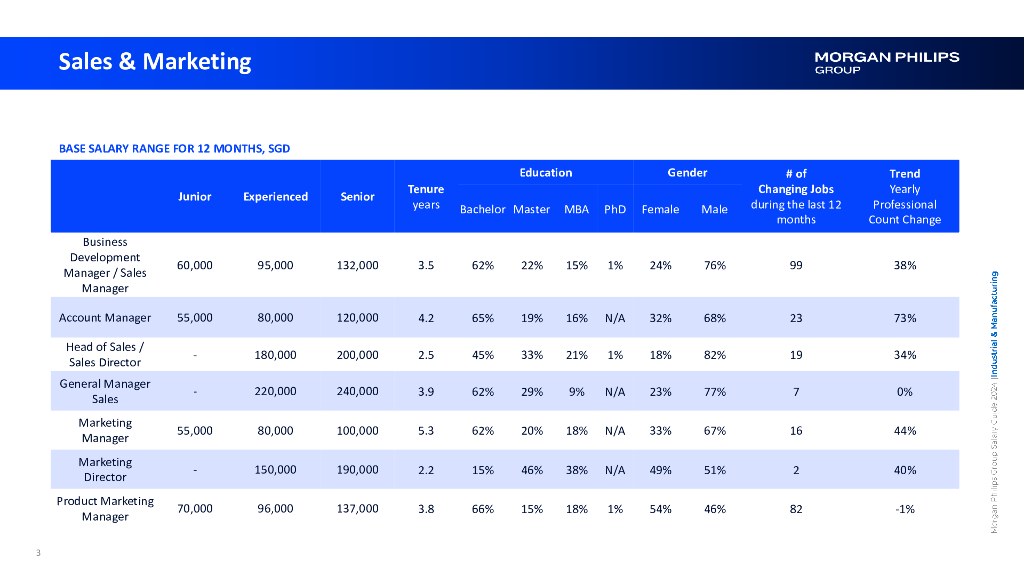Click the General Manager Sales row label
Viewport: 1024px width, 576px height.
[x=105, y=392]
